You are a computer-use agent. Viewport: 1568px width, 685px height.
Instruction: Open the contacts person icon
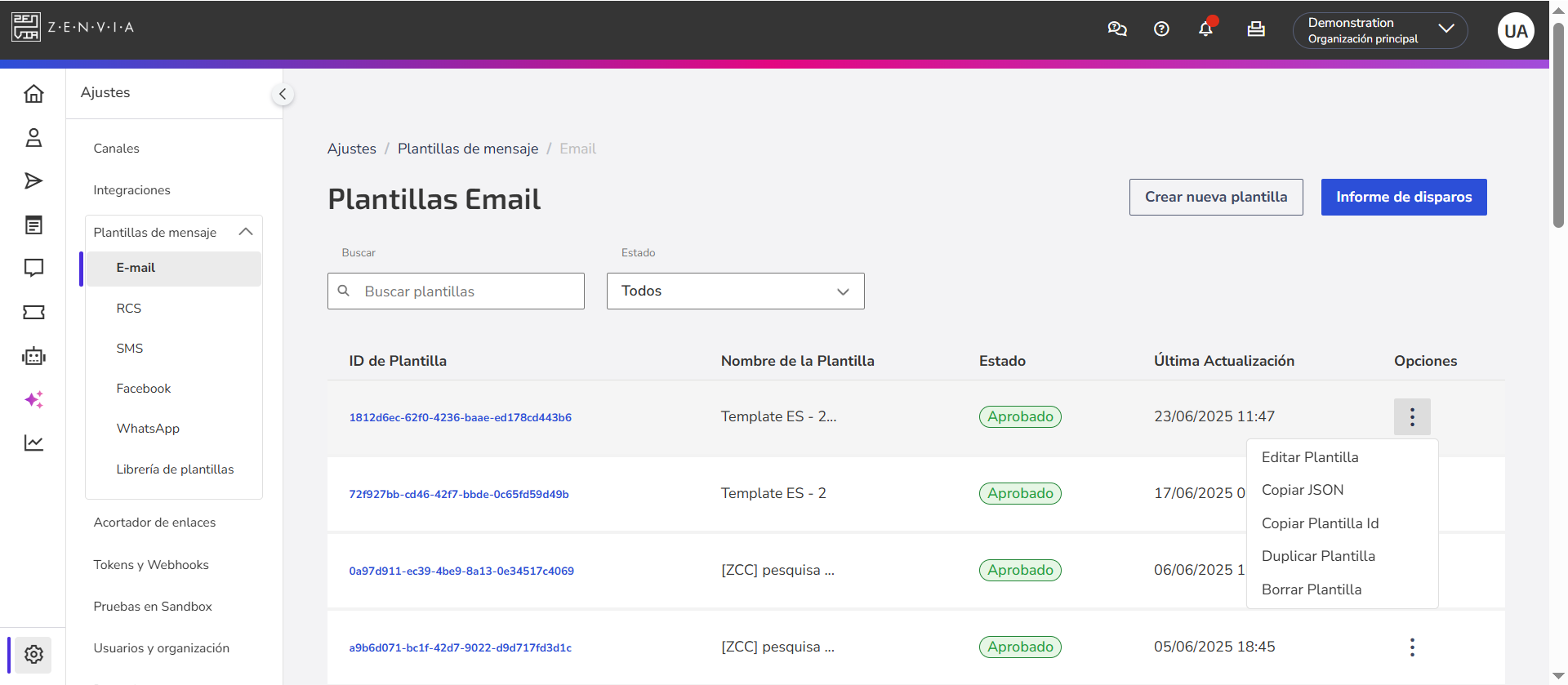coord(33,138)
